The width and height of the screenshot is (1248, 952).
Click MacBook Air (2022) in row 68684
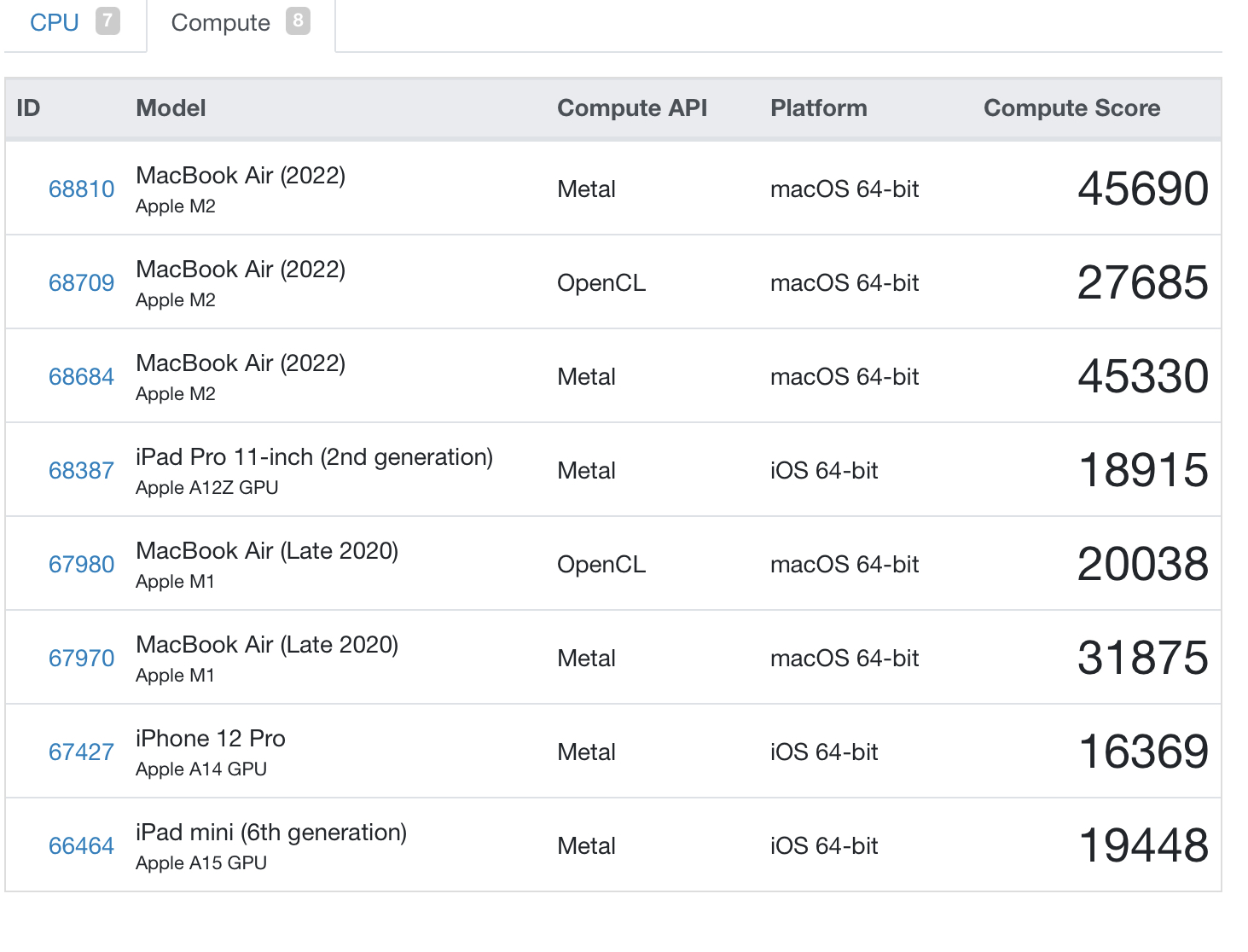click(x=241, y=363)
